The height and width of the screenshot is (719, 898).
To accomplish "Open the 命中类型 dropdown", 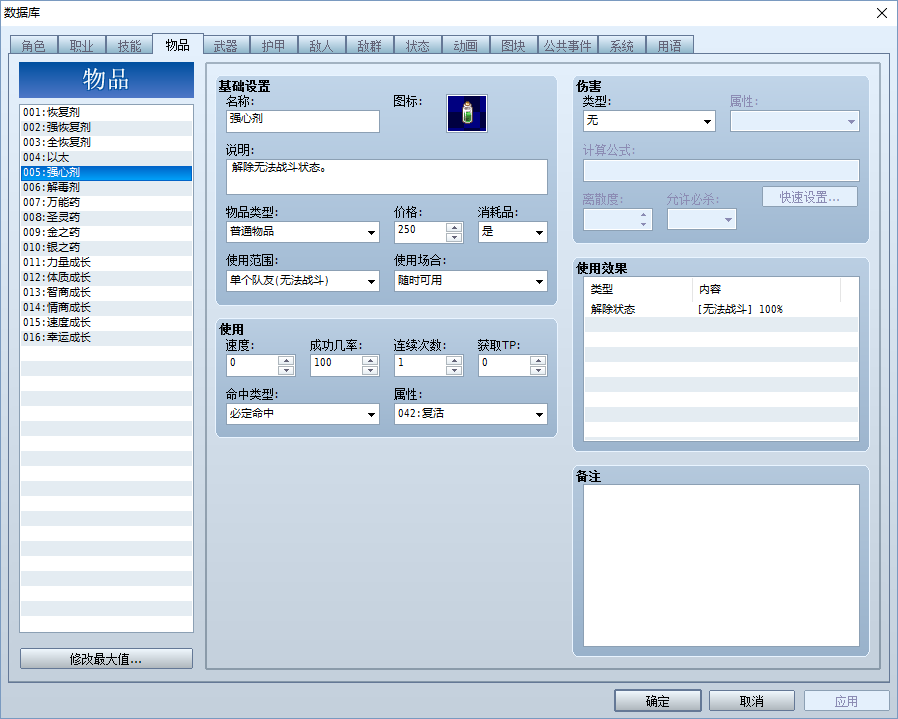I will (x=302, y=414).
